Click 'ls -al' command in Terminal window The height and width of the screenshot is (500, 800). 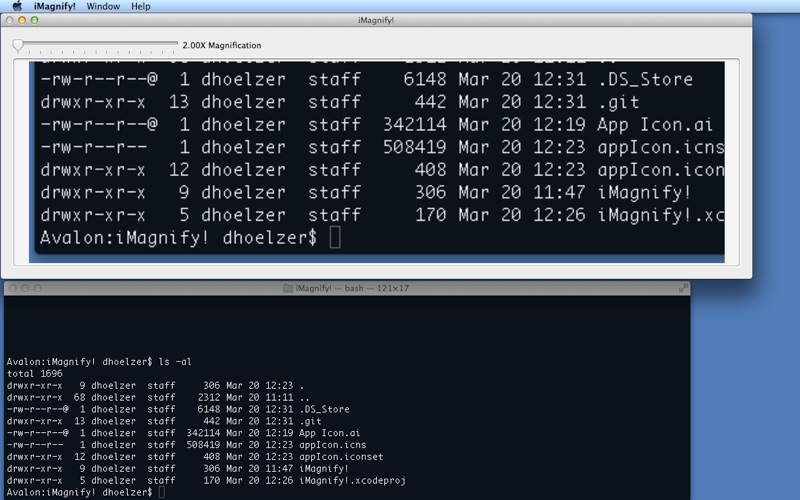pos(175,362)
